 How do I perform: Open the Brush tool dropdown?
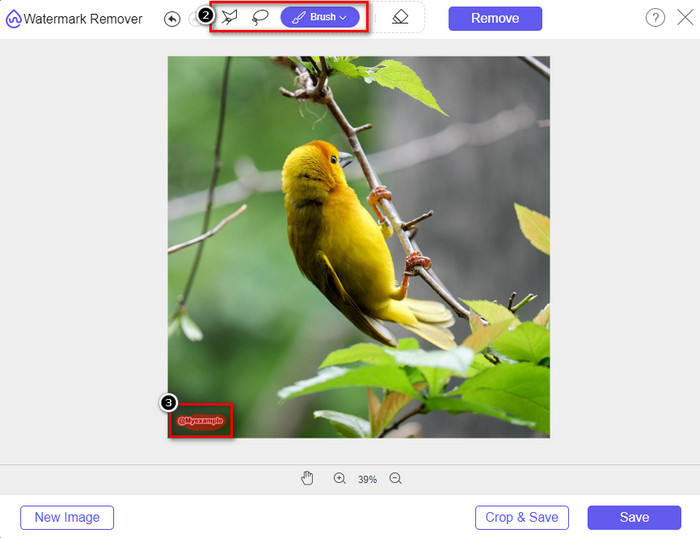(319, 18)
